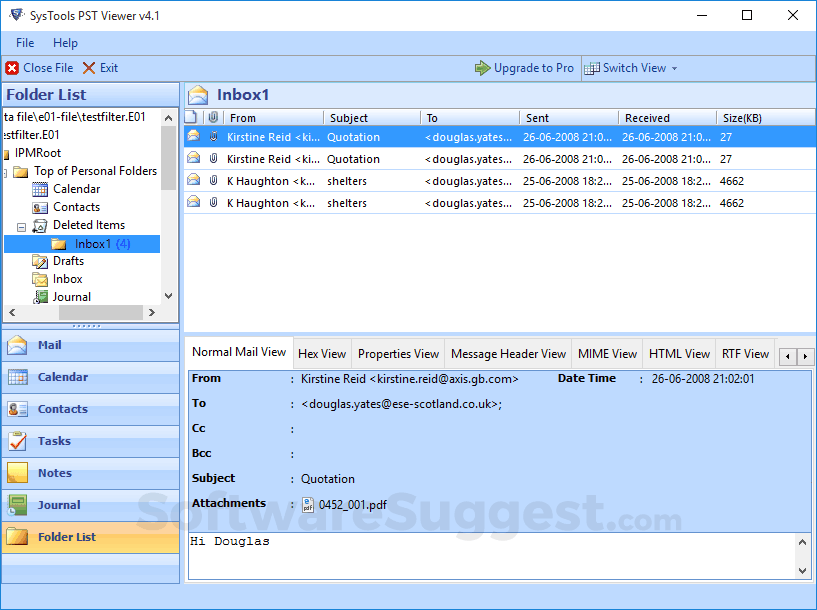Click envelope icon of second Kirstine Reid email
This screenshot has width=817, height=610.
point(193,158)
